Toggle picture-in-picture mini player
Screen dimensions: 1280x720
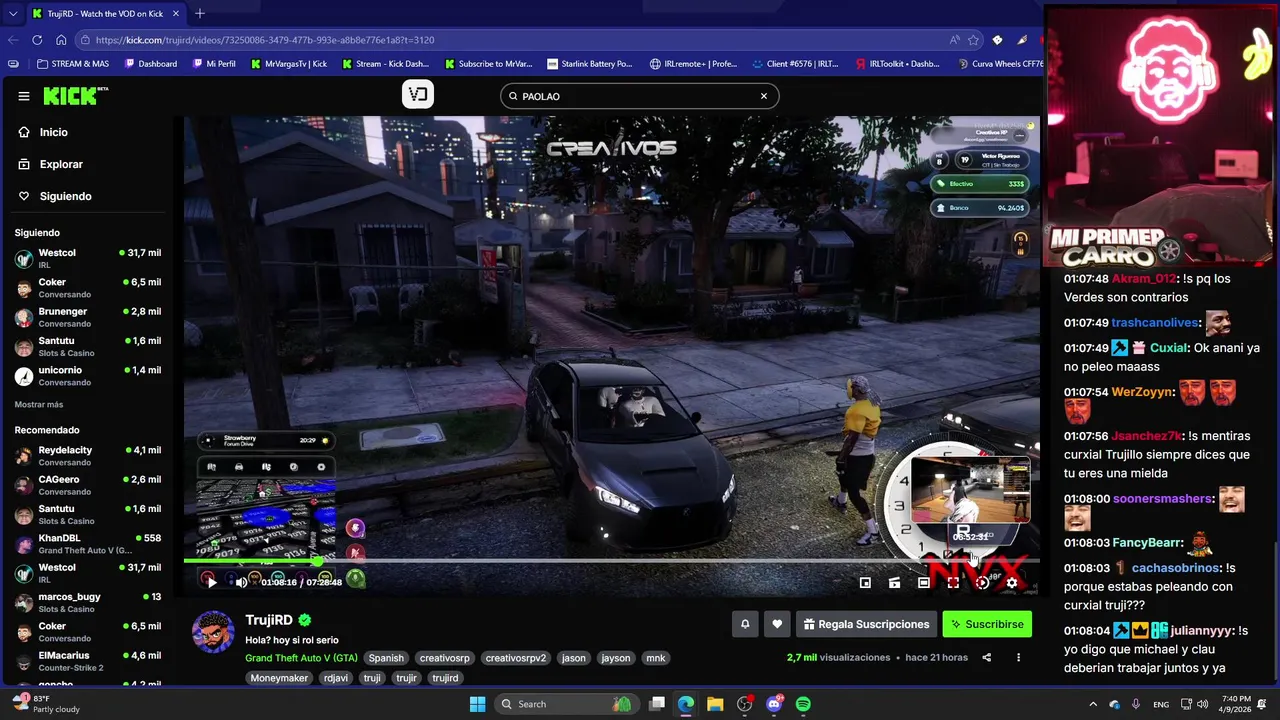pyautogui.click(x=865, y=583)
